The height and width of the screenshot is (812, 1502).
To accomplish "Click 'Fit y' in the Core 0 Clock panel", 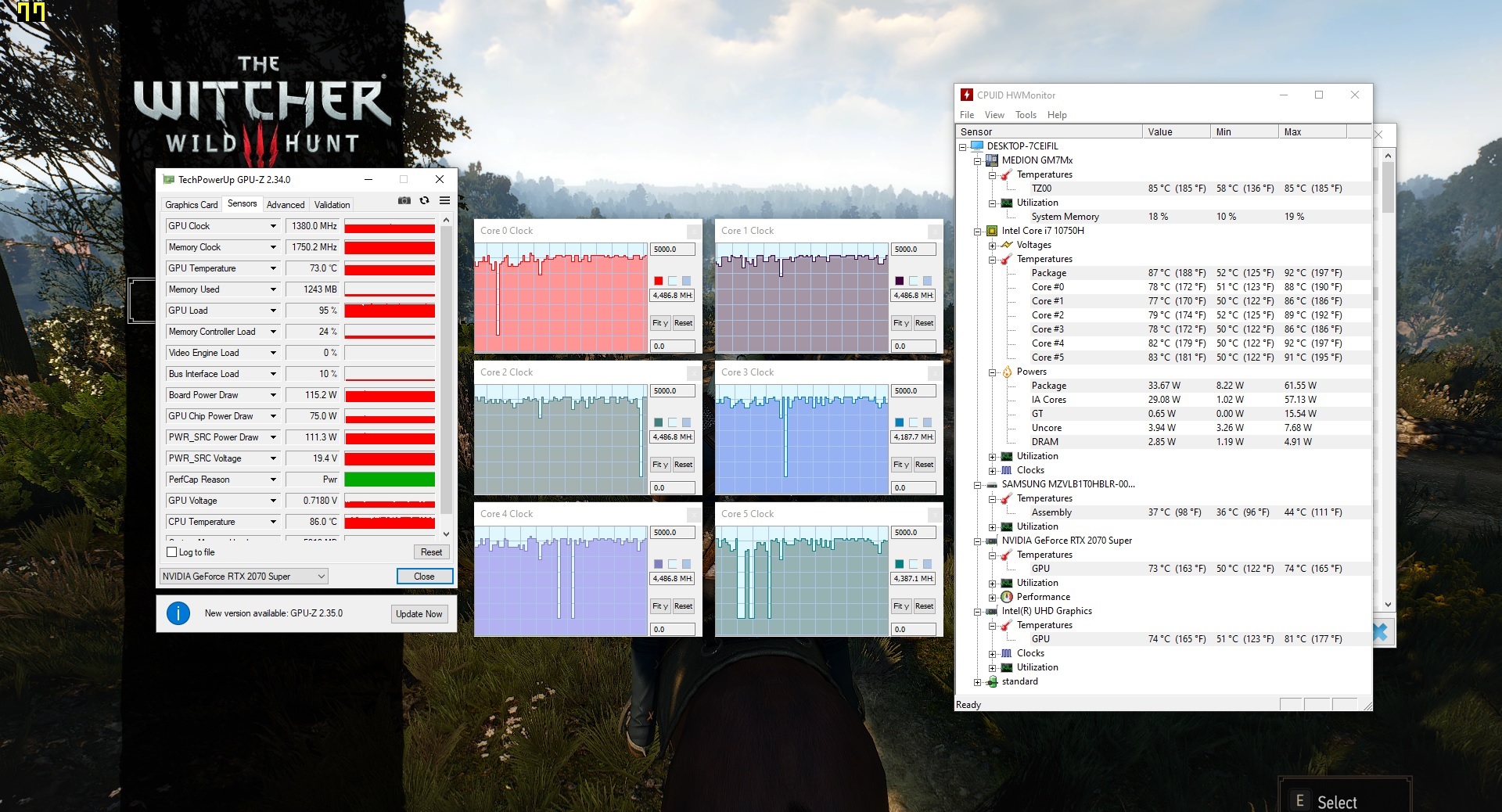I will (x=660, y=323).
